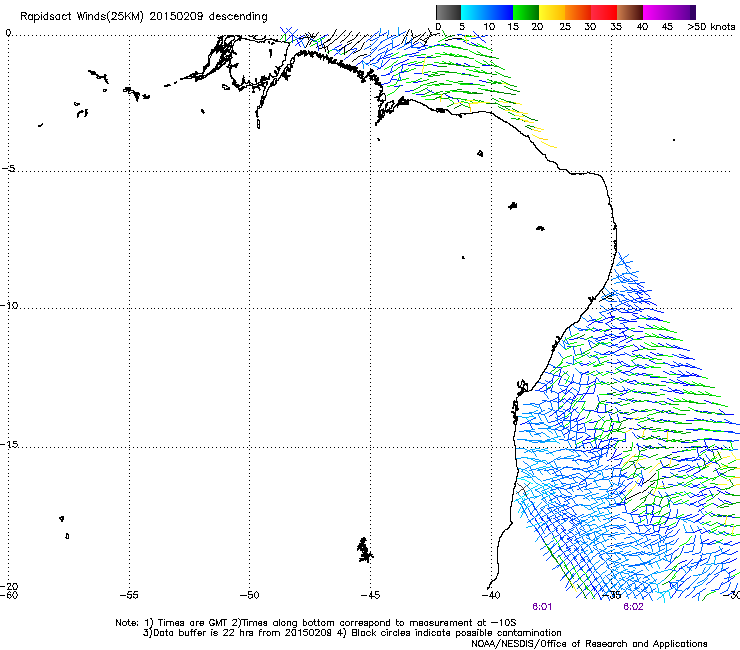Click the '-10' latitude axis label
Viewport: 740px width, 650px height.
point(9,305)
